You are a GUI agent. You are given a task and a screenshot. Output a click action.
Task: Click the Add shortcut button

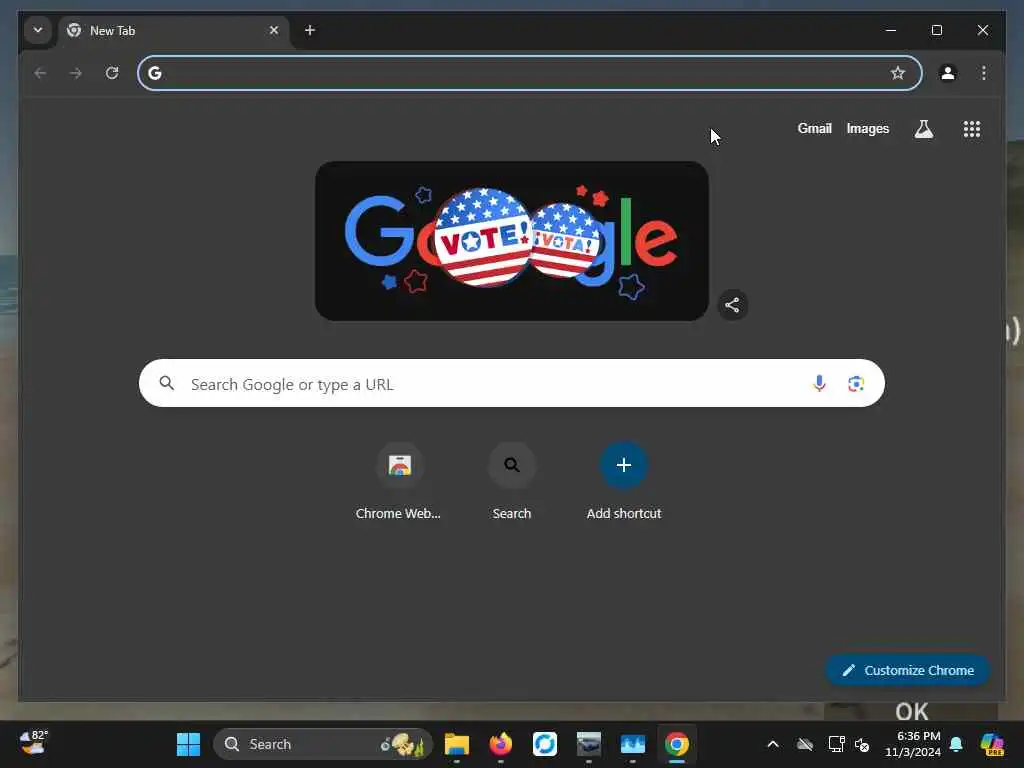[624, 482]
